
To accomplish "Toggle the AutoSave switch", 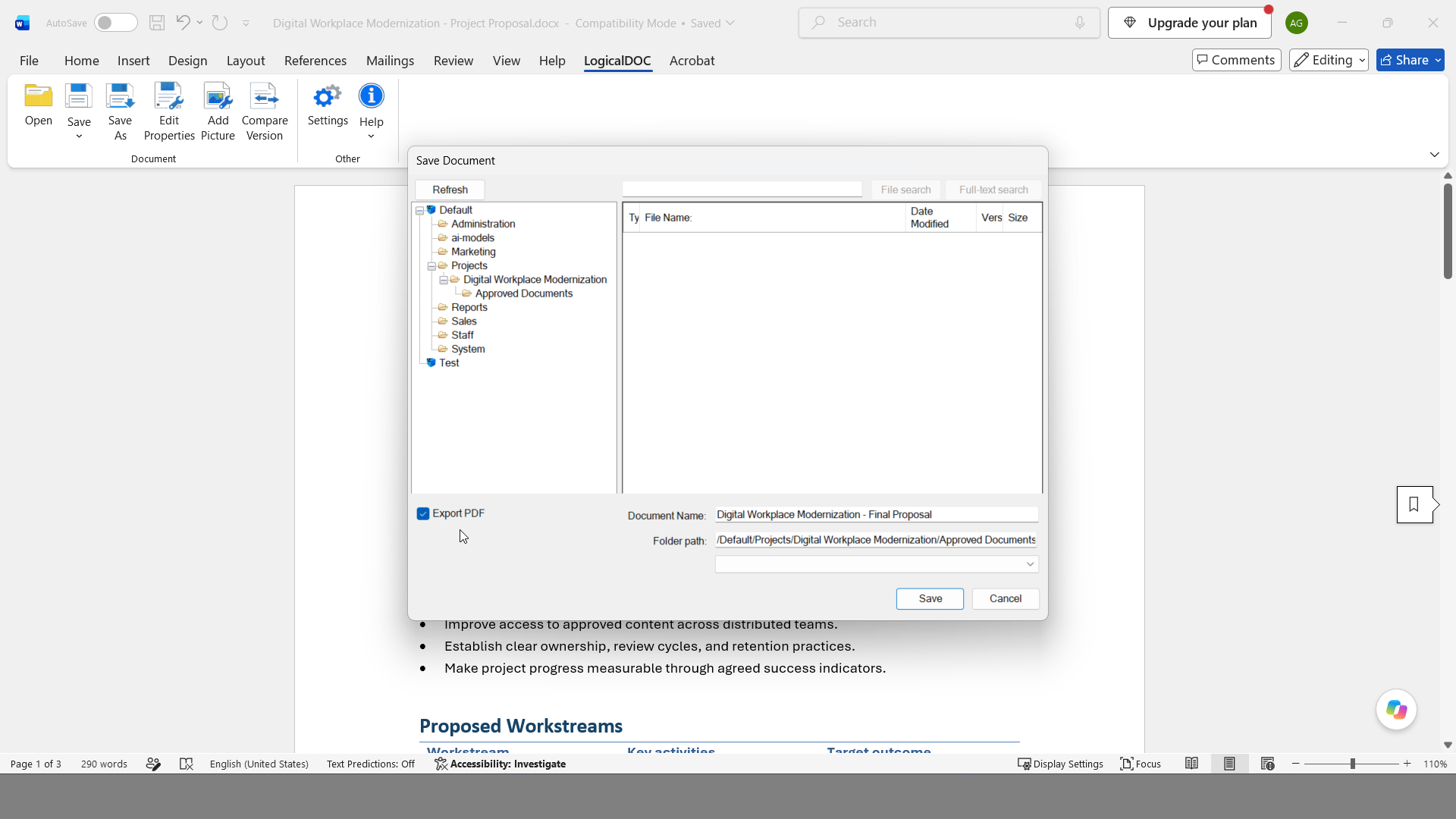I will [115, 23].
